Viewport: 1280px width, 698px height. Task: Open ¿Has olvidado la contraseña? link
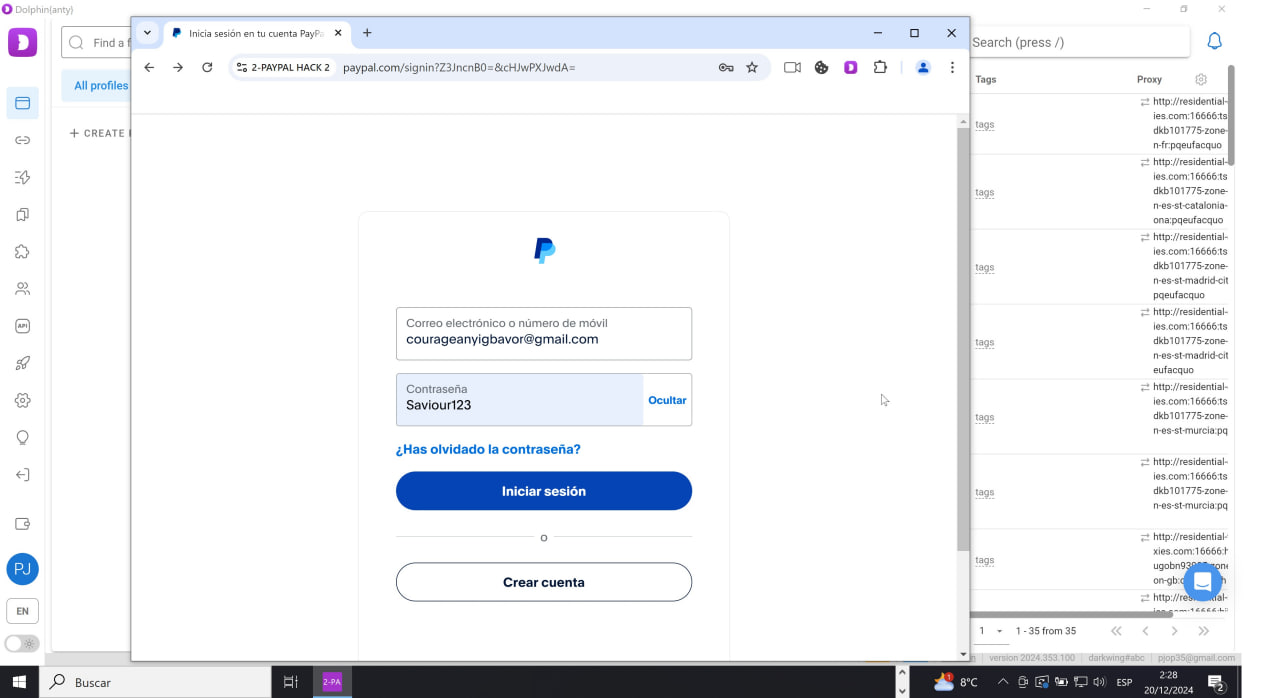click(x=488, y=449)
